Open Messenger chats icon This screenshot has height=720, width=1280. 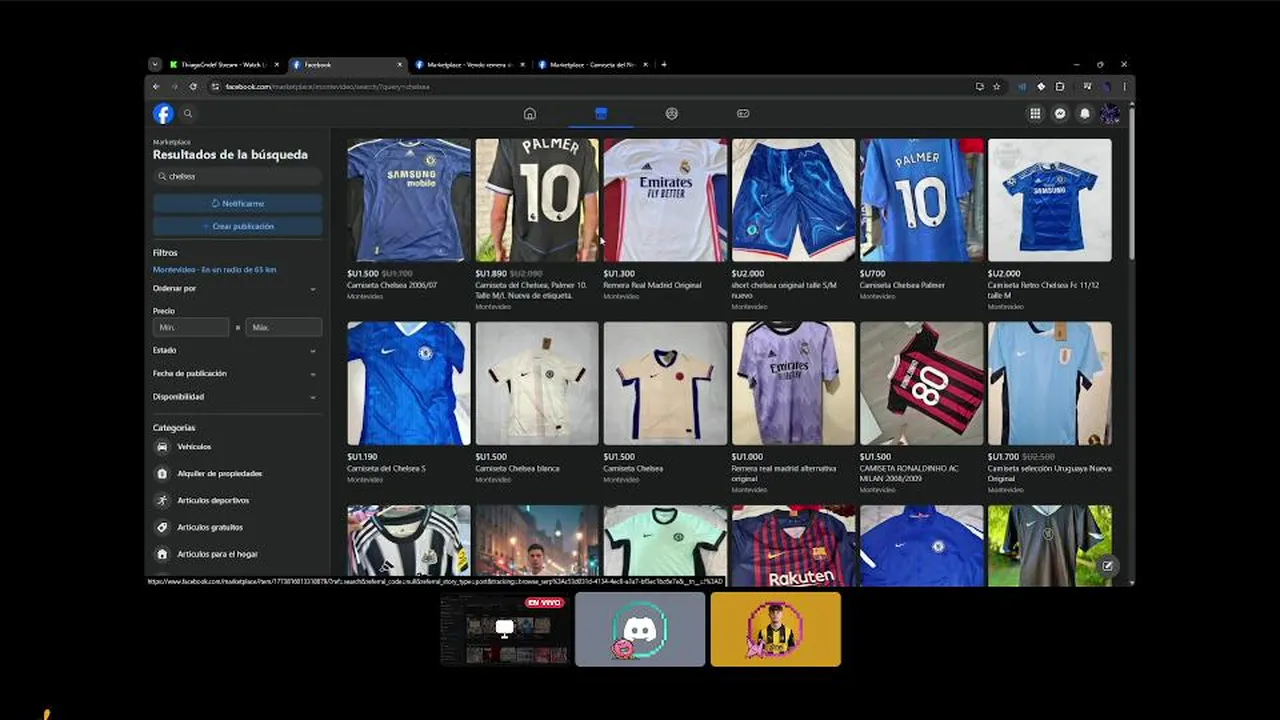pos(1060,114)
